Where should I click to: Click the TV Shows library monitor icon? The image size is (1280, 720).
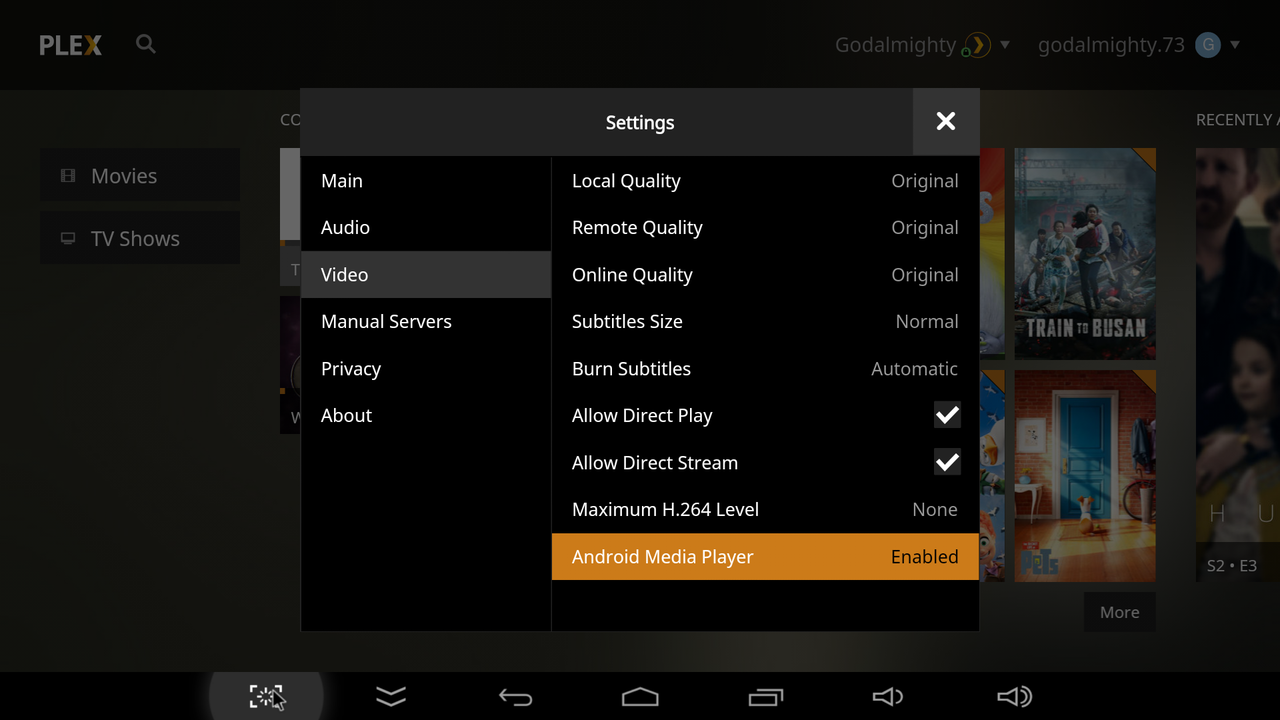point(68,239)
